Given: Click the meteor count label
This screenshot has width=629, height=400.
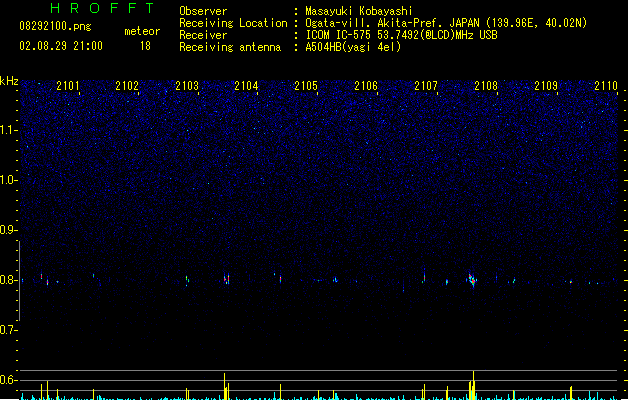Looking at the screenshot, I should coord(142,31).
